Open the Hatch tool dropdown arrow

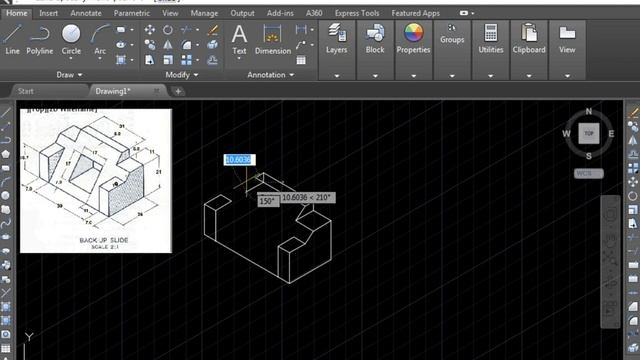132,60
